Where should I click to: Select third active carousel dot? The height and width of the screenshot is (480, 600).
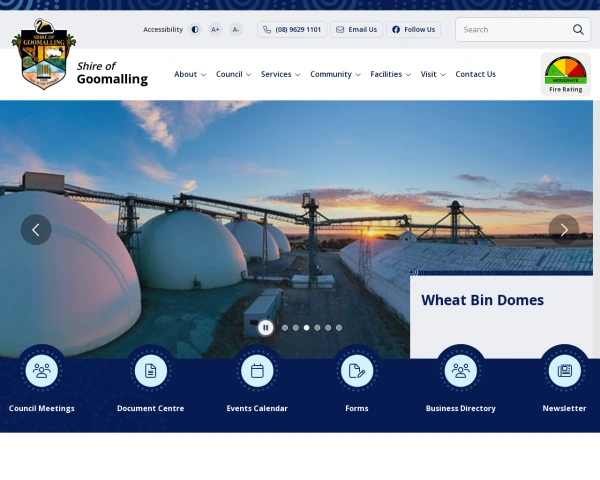[307, 328]
